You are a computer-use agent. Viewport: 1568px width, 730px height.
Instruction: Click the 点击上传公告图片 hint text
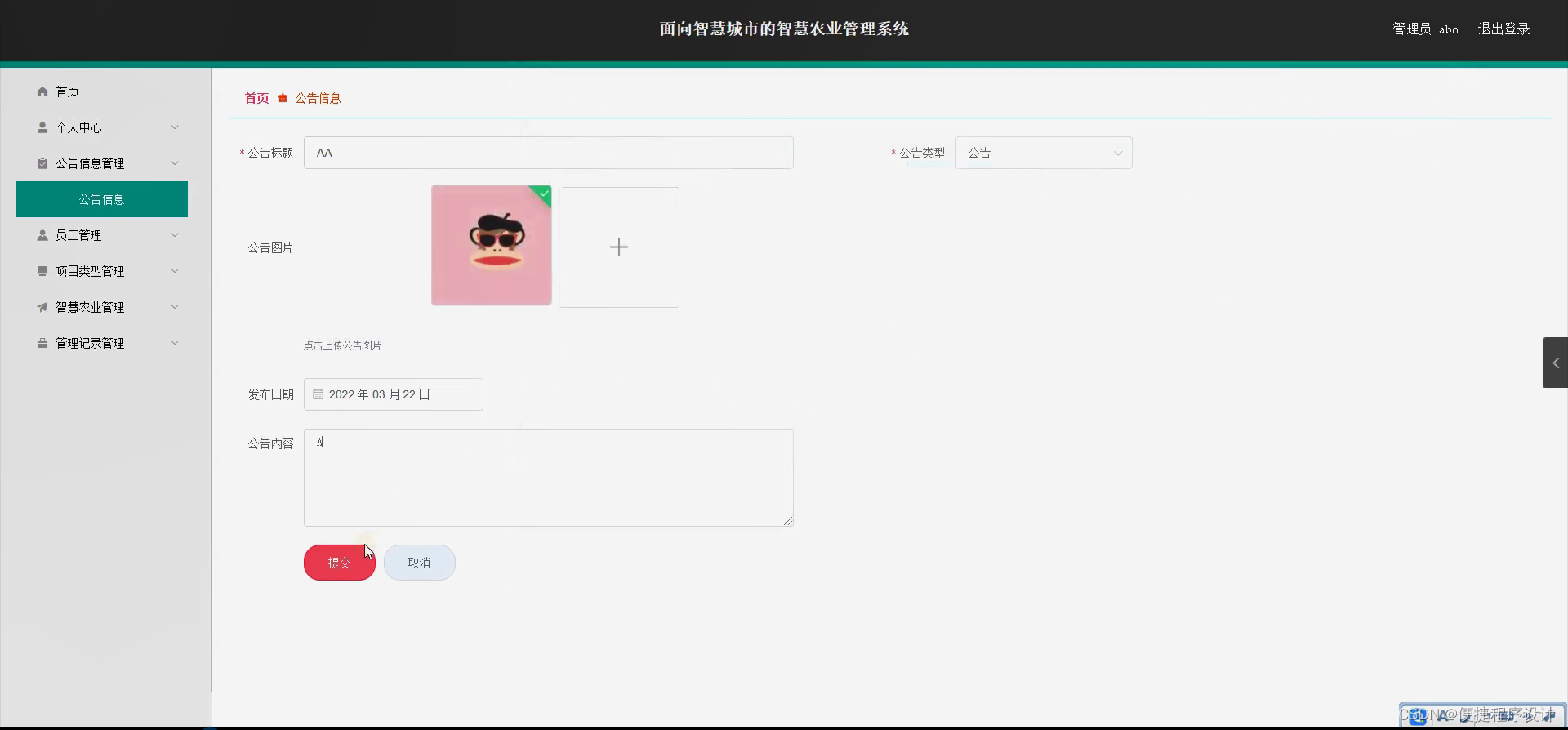(343, 345)
